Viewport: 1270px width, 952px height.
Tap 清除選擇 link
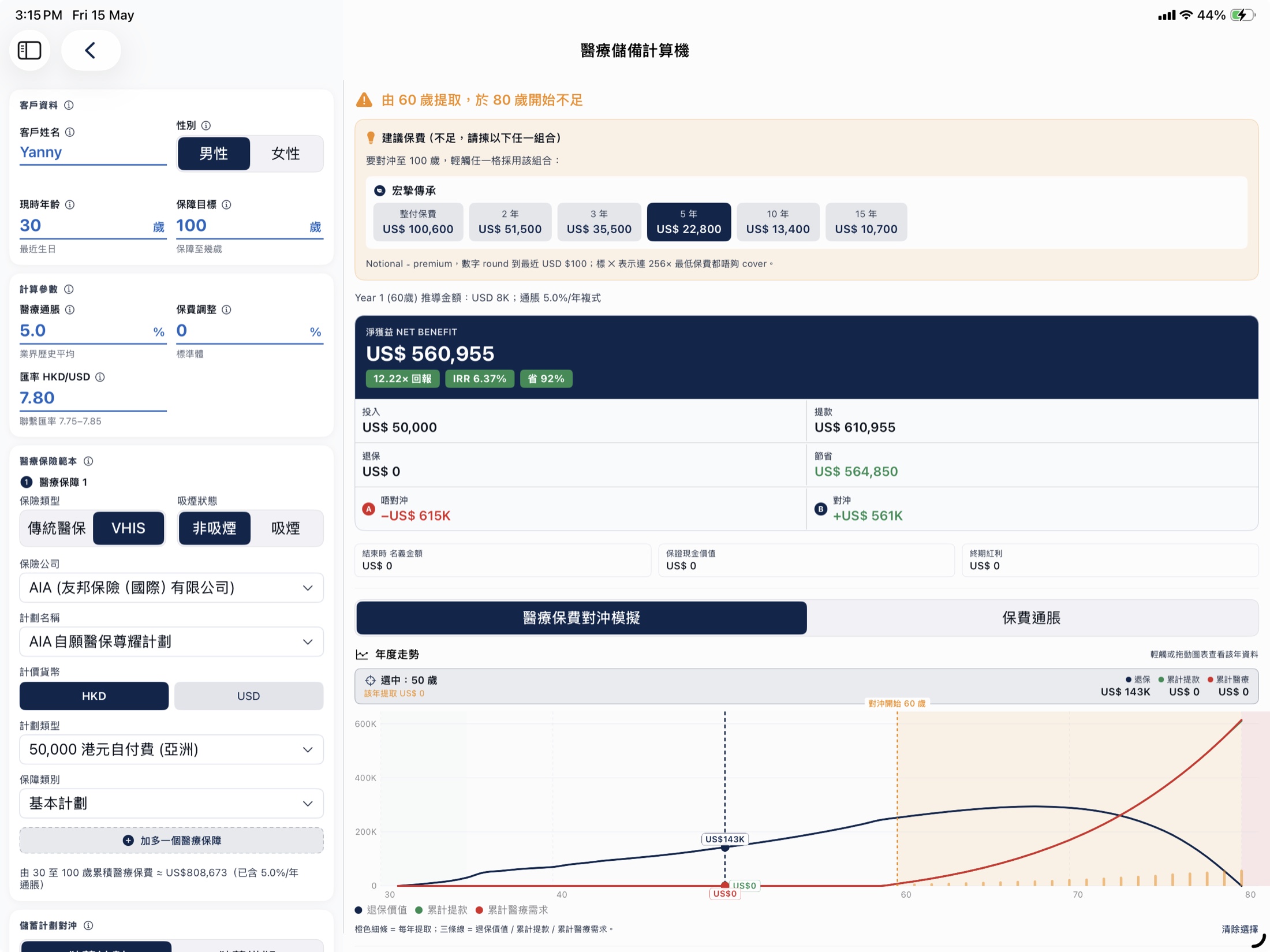click(1239, 929)
